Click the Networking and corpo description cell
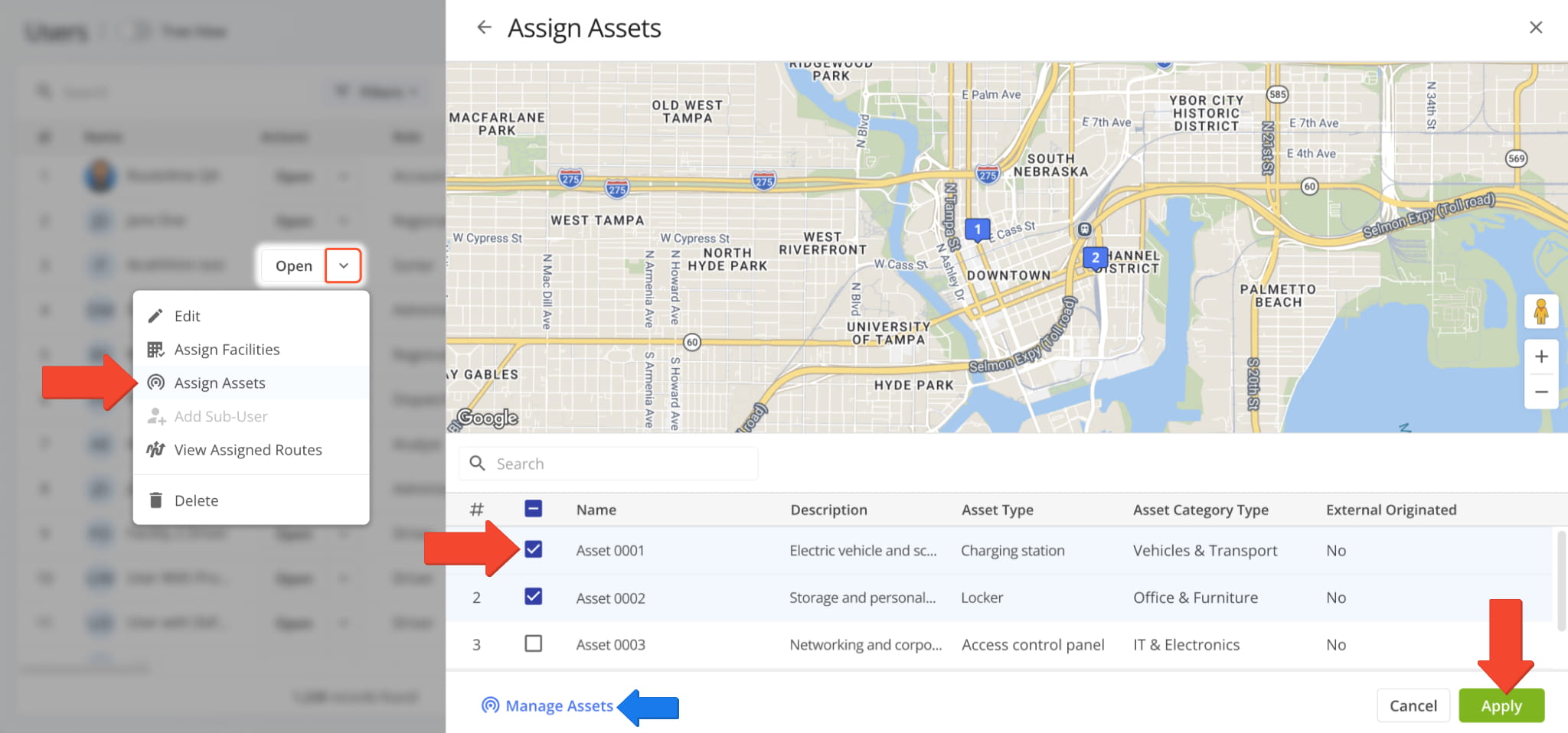Image resolution: width=1568 pixels, height=733 pixels. tap(865, 644)
